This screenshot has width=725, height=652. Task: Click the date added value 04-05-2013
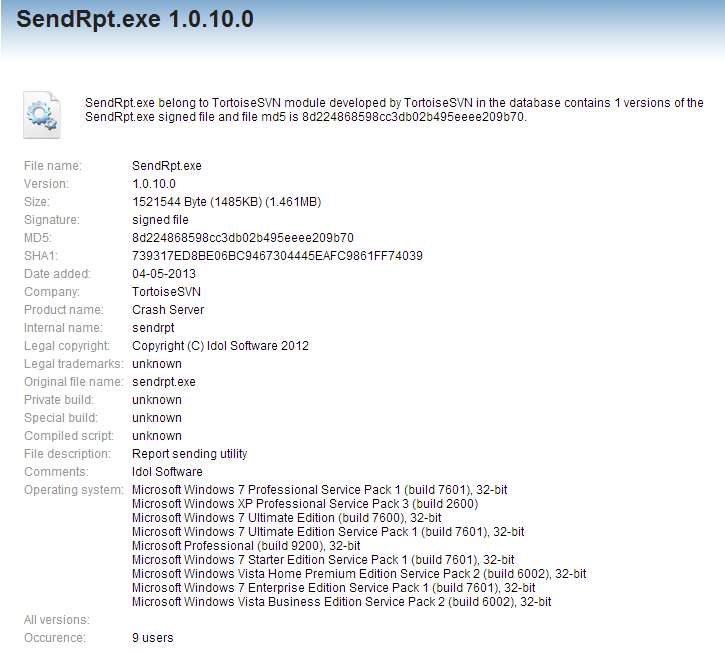pos(164,274)
